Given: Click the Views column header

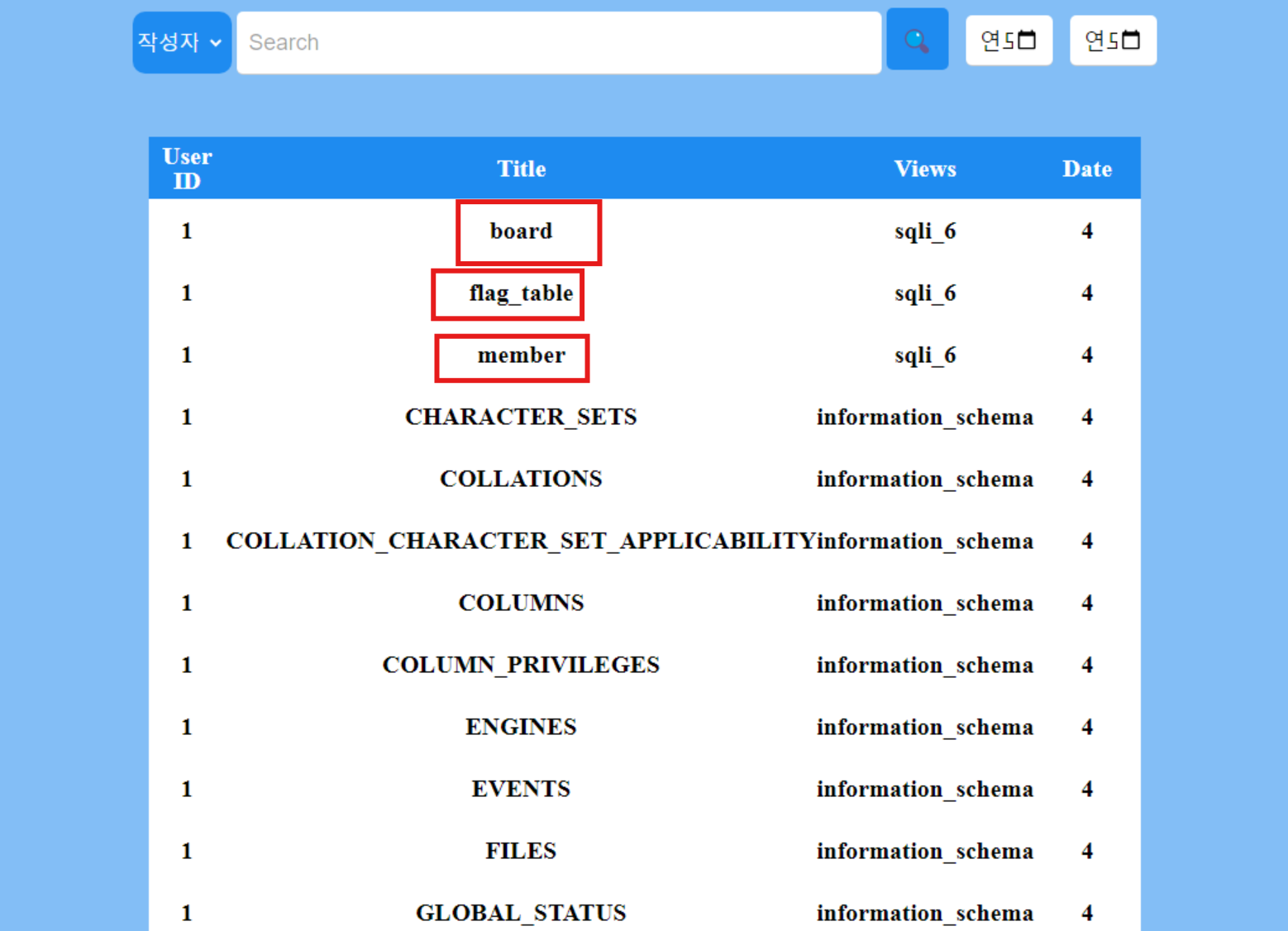Looking at the screenshot, I should pos(925,169).
